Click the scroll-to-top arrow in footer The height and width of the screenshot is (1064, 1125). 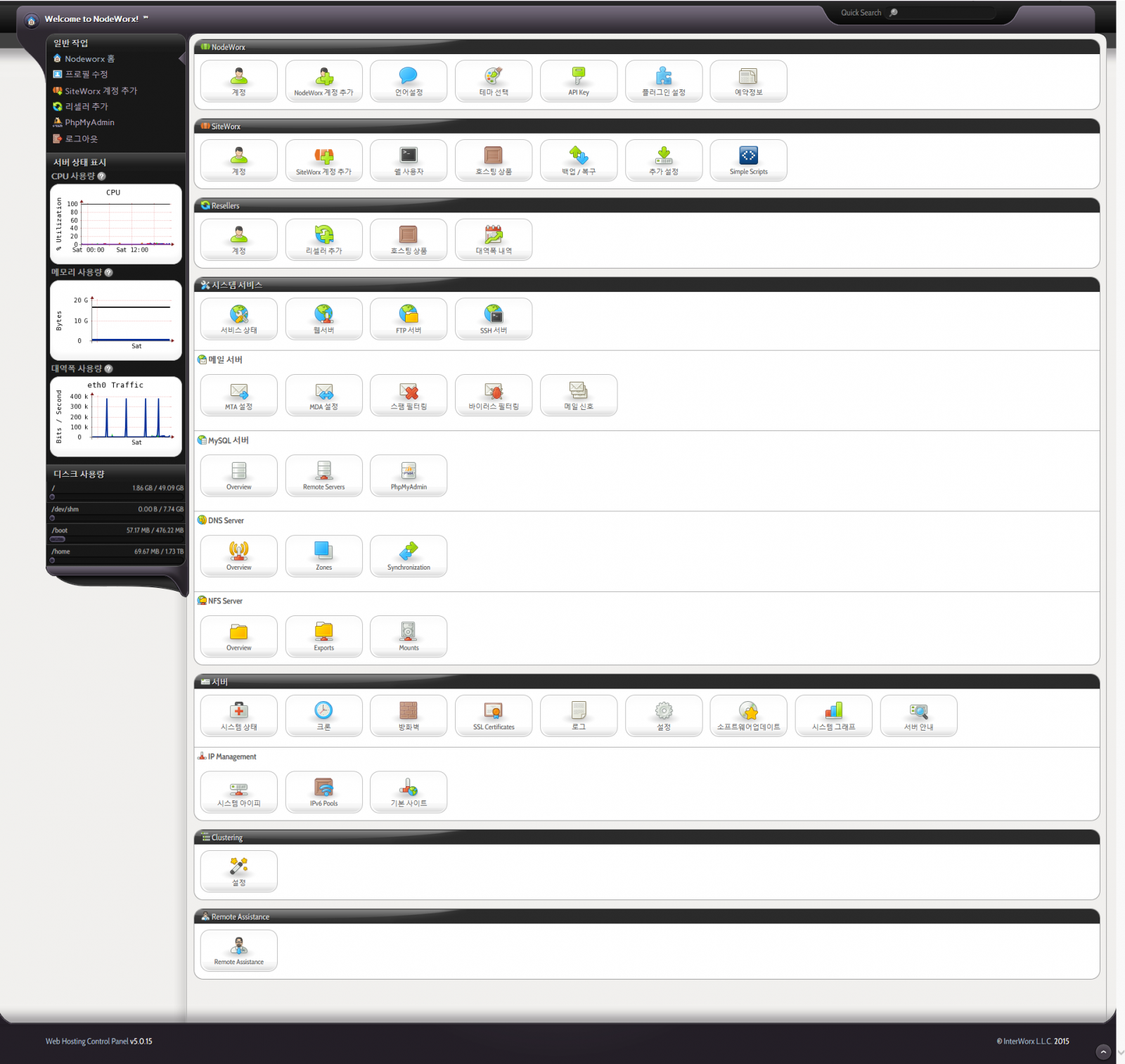tap(1103, 1051)
